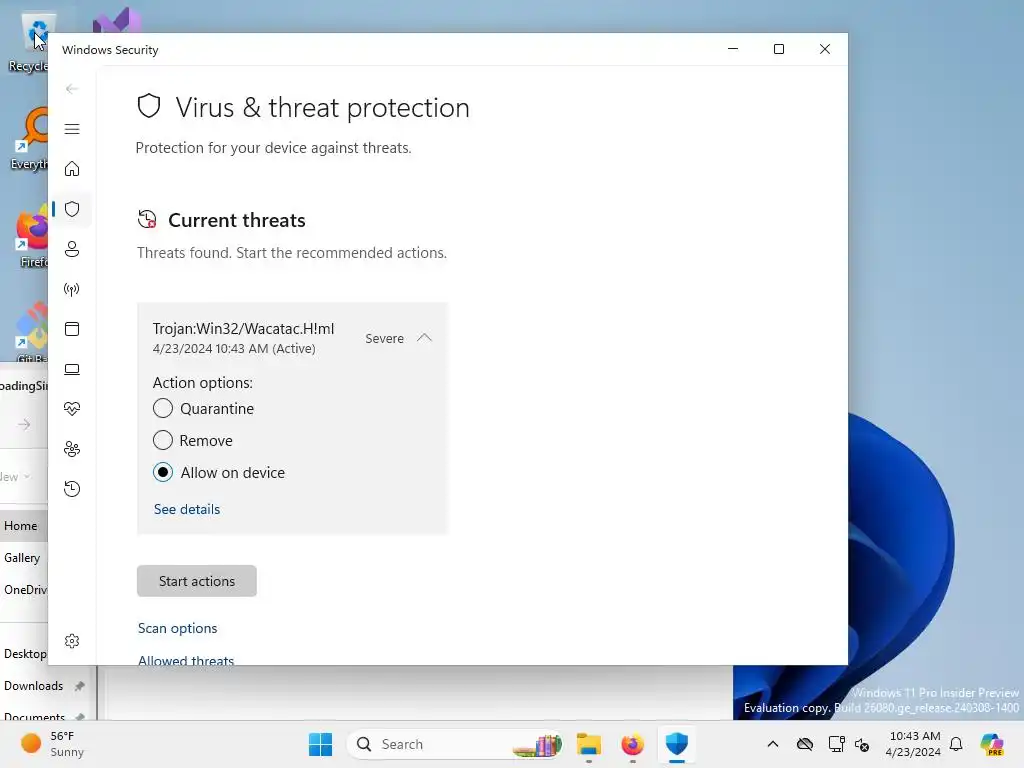This screenshot has width=1024, height=768.
Task: Select Allow on device option
Action: click(x=163, y=472)
